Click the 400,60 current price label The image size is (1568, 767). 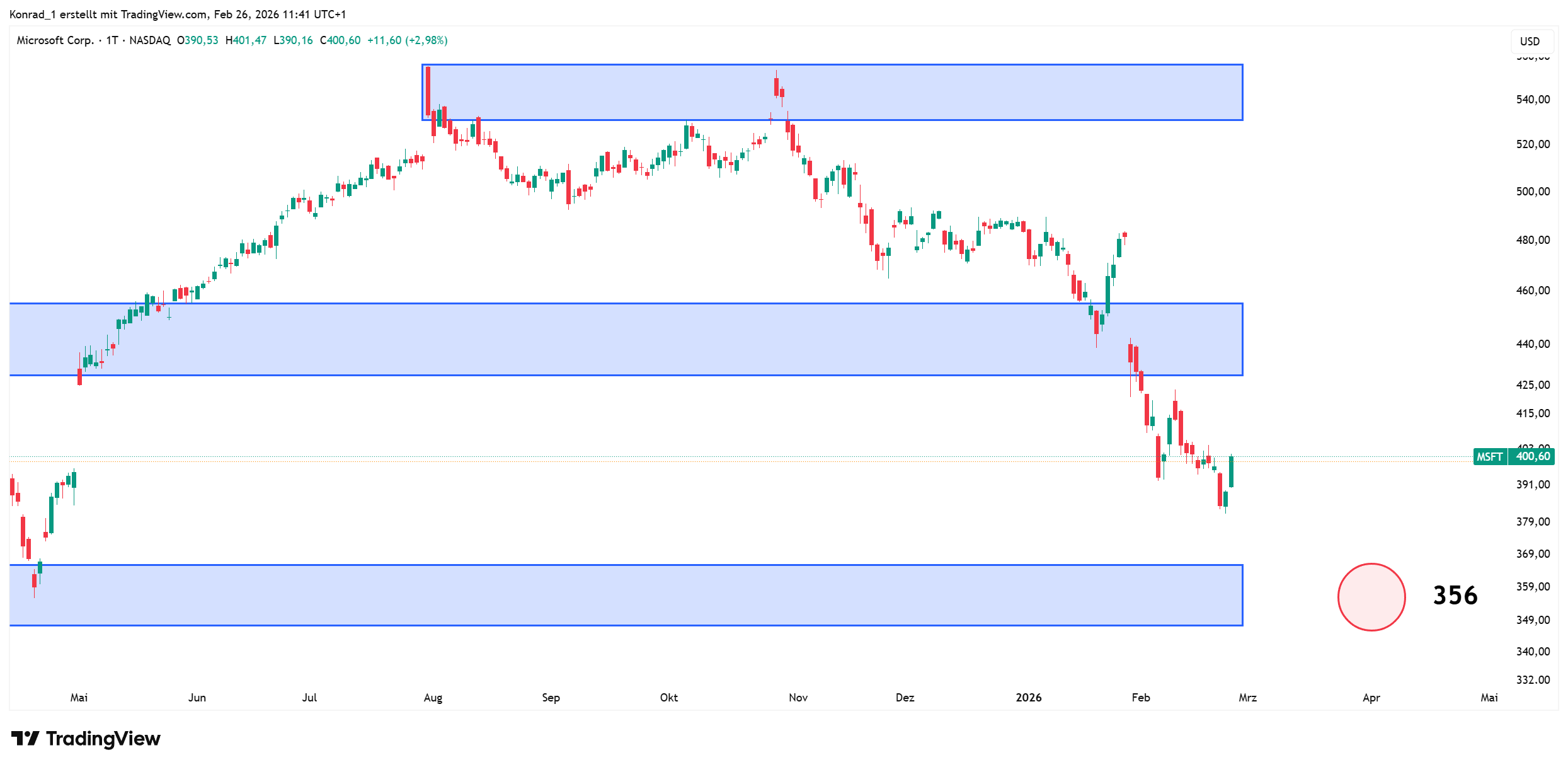pos(1533,456)
